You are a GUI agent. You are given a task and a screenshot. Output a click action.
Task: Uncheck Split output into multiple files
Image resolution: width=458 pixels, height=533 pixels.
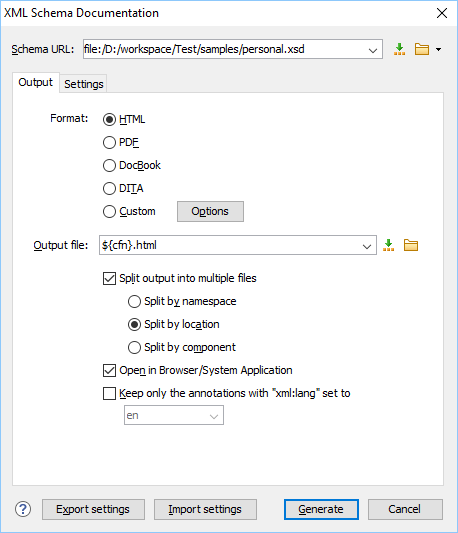pos(109,278)
